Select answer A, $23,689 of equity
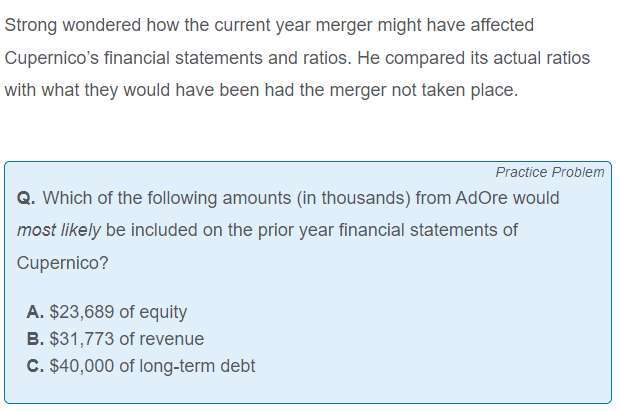 tap(107, 312)
